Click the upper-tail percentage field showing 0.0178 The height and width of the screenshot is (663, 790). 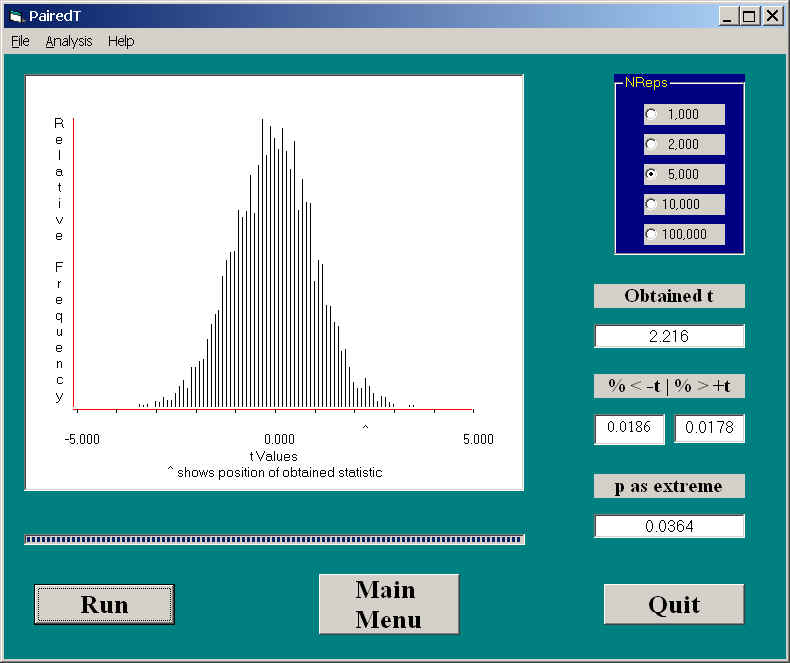point(709,429)
